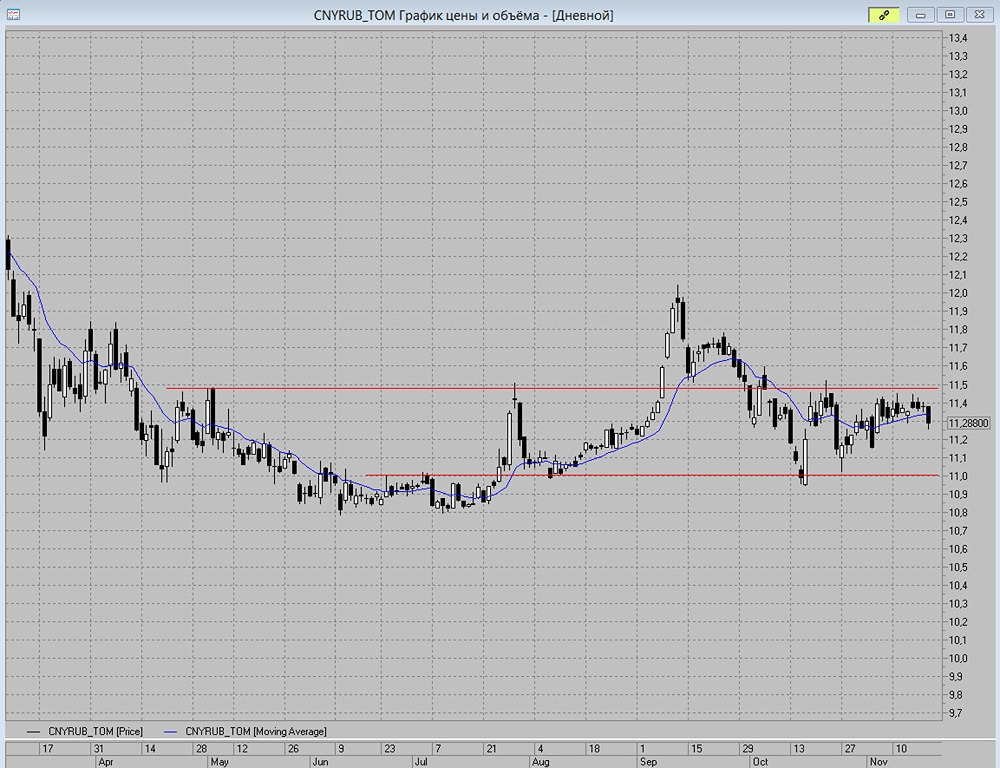This screenshot has height=768, width=1000.
Task: Select the Apr month on the time axis
Action: click(x=105, y=761)
